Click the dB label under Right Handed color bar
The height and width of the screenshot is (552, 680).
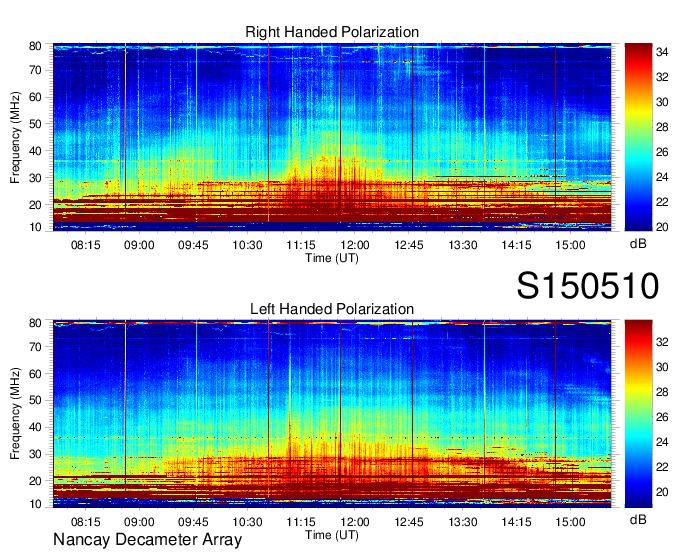coord(638,244)
